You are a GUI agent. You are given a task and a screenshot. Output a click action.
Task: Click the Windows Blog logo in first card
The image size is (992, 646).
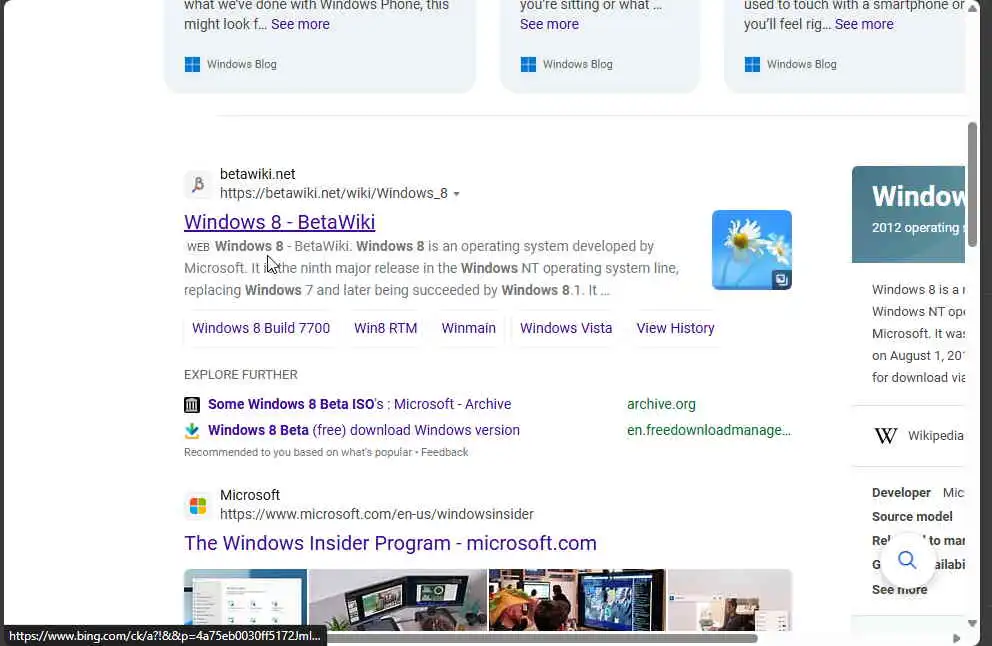point(192,64)
